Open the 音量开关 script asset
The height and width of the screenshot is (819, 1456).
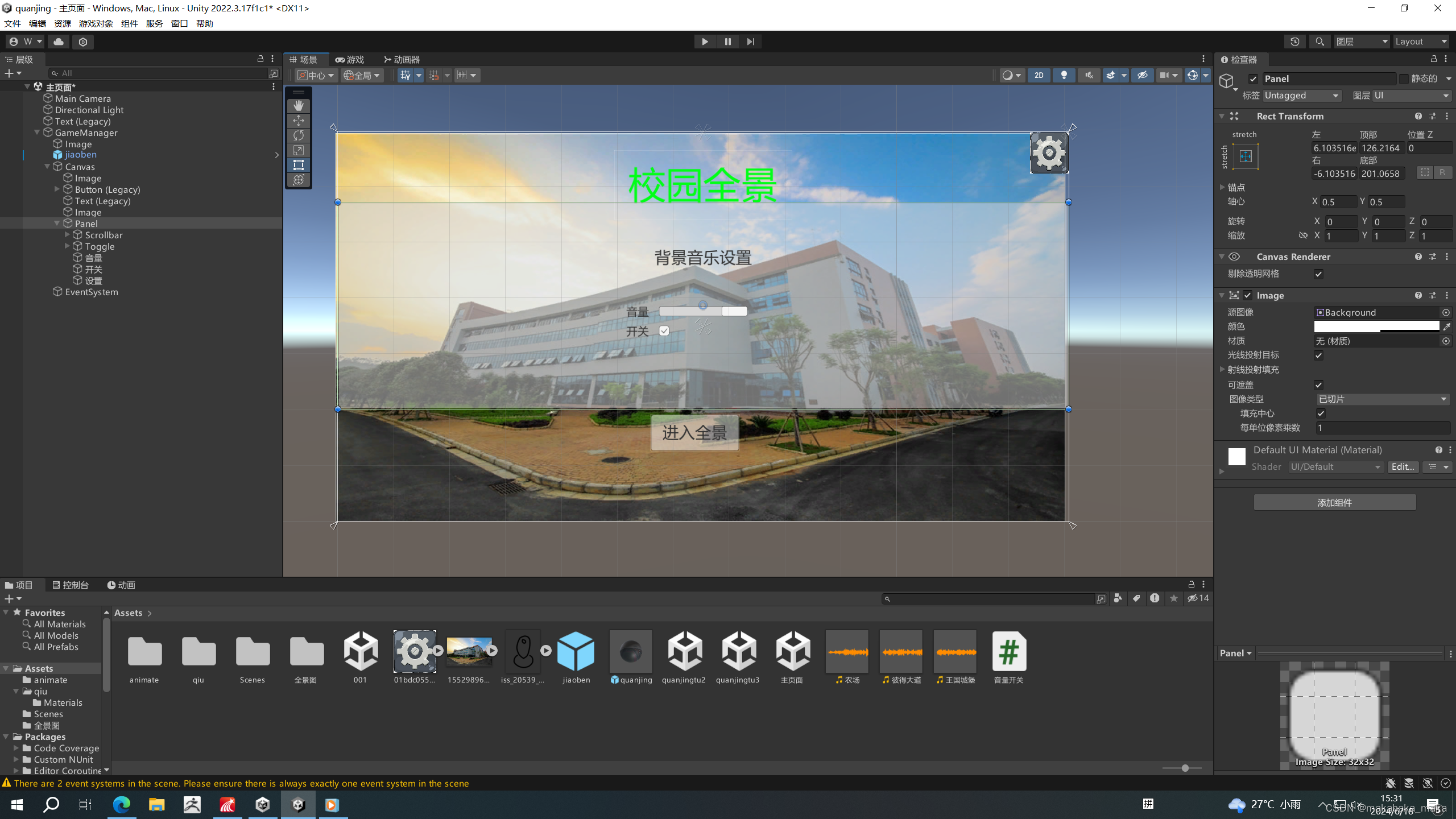[x=1008, y=652]
